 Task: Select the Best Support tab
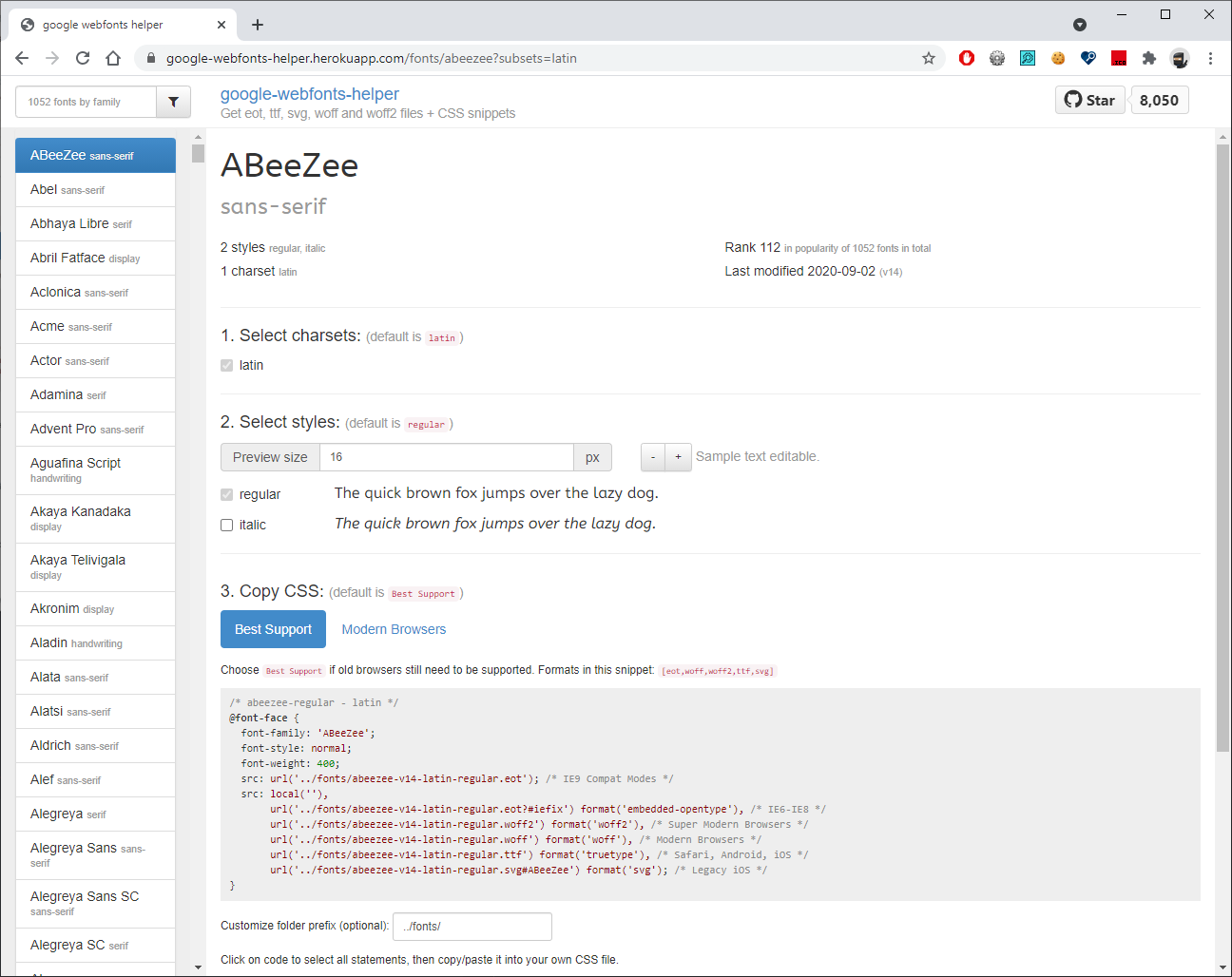(273, 629)
